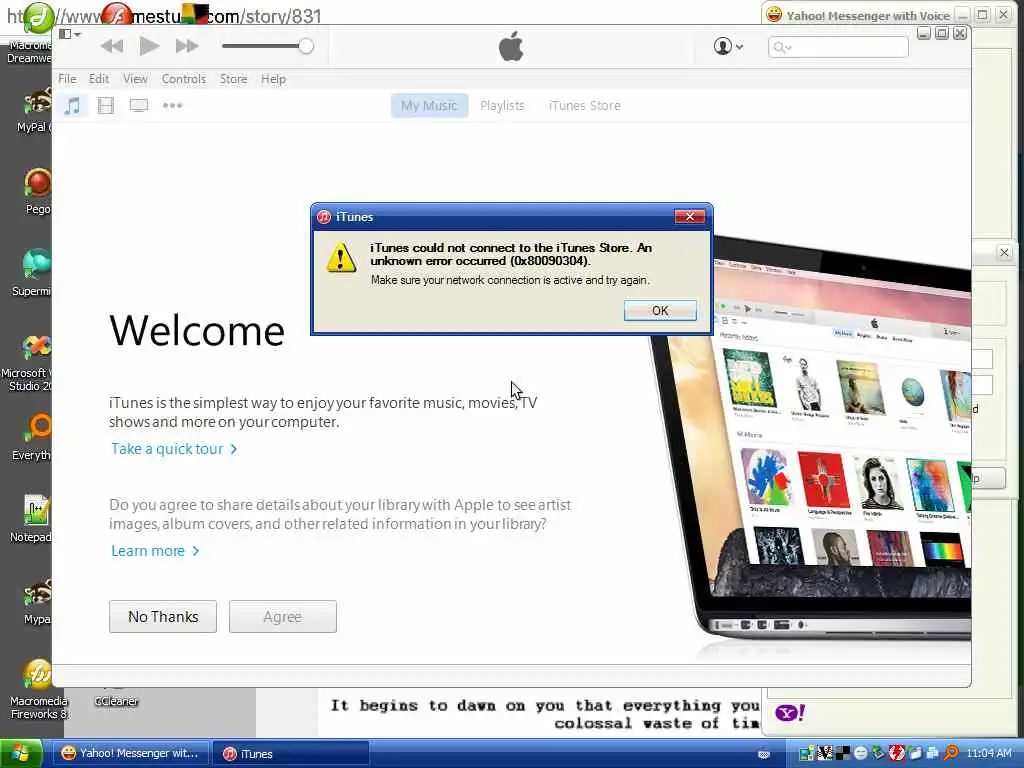
Task: Click the taskbar clock showing 11:04 AM
Action: [x=988, y=753]
